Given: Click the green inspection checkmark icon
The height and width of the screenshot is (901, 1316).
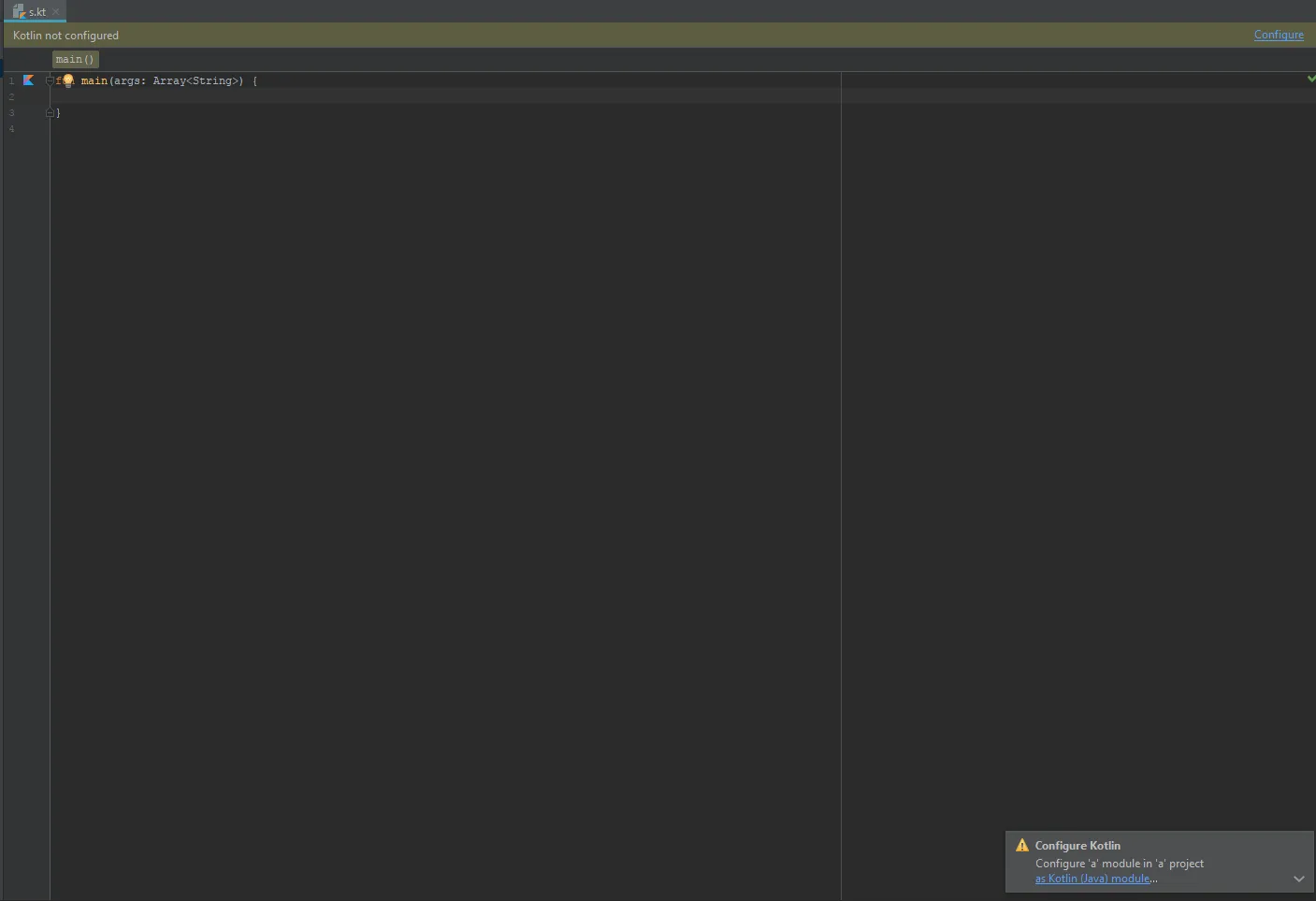Looking at the screenshot, I should 1310,79.
